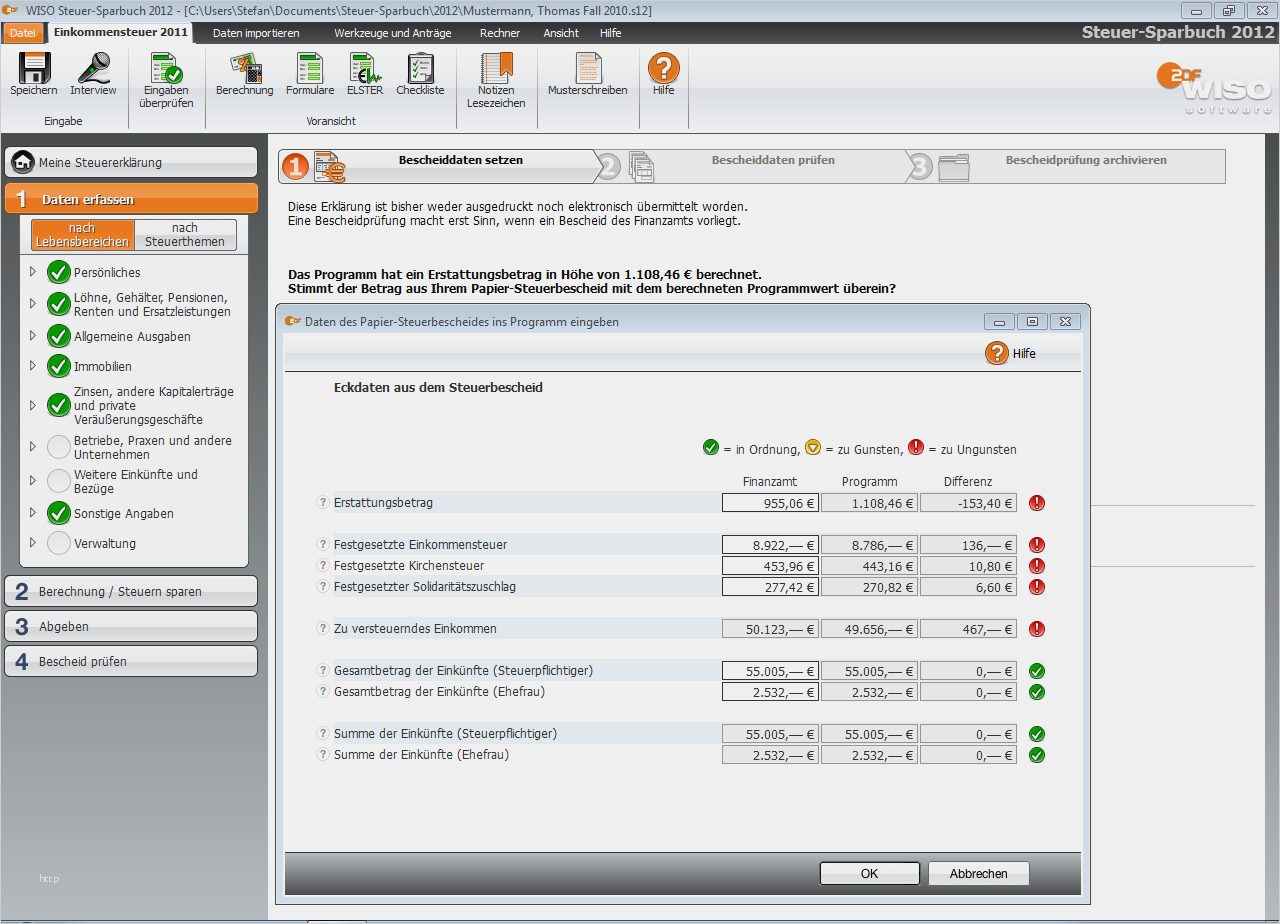Expand the Persönliches tree entry
The image size is (1280, 924).
click(x=32, y=272)
